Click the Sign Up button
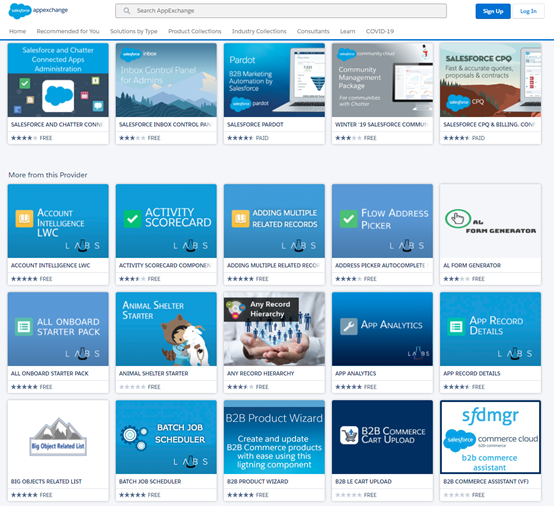The width and height of the screenshot is (554, 506). tap(493, 11)
